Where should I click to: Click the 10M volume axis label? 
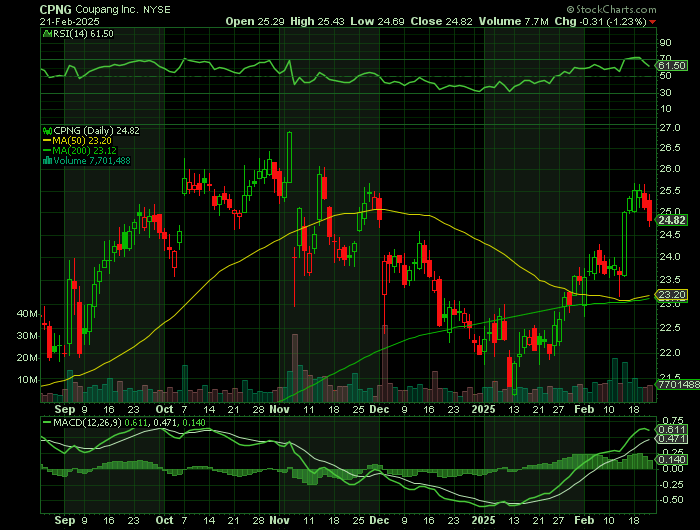point(27,380)
